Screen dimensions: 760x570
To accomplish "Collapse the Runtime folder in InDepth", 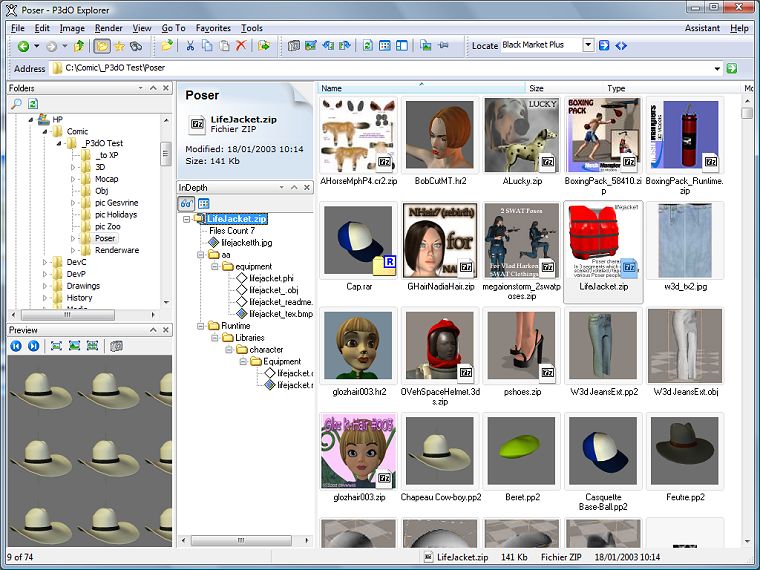I will [200, 326].
